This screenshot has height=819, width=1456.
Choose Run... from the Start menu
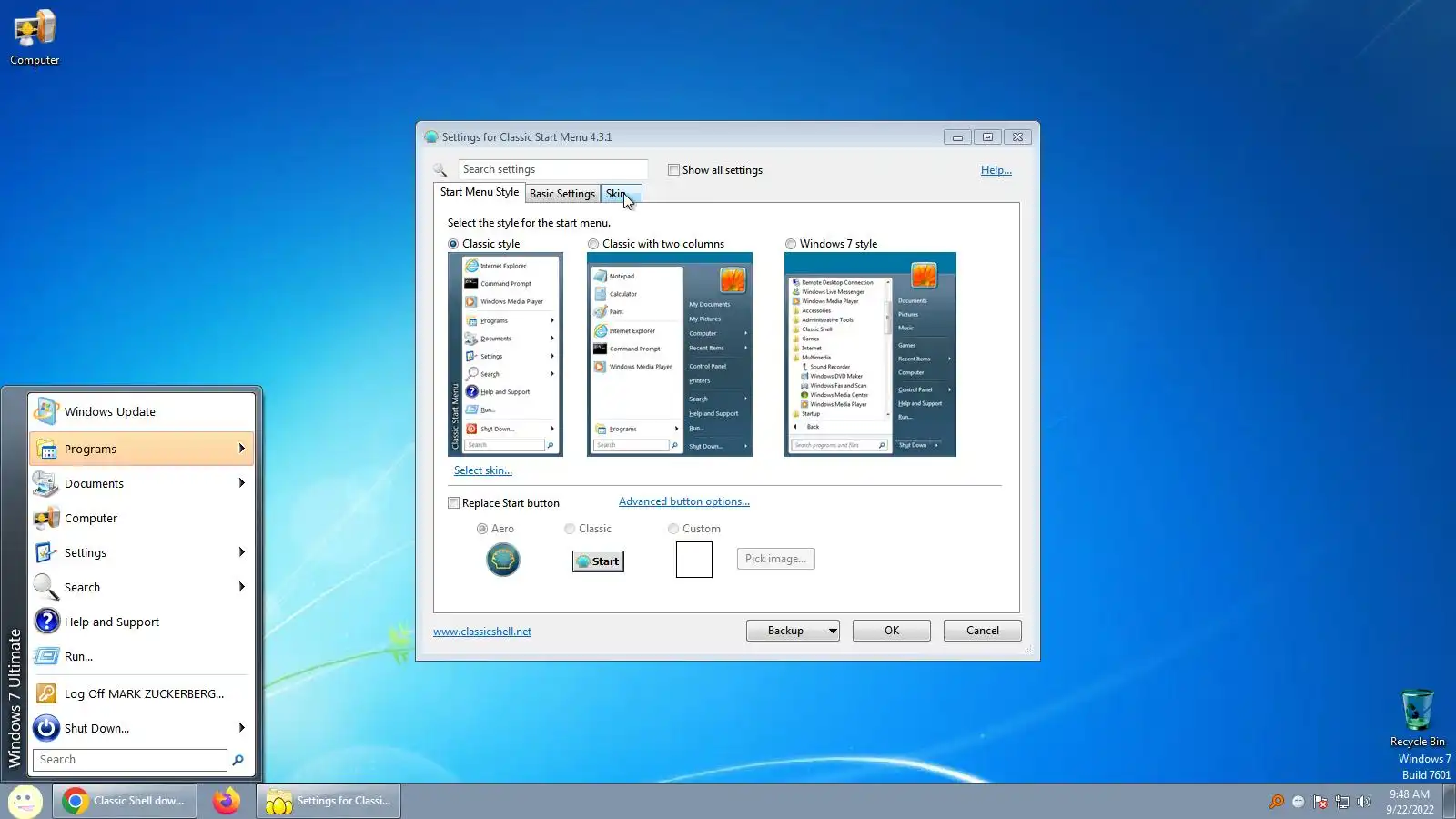point(142,657)
